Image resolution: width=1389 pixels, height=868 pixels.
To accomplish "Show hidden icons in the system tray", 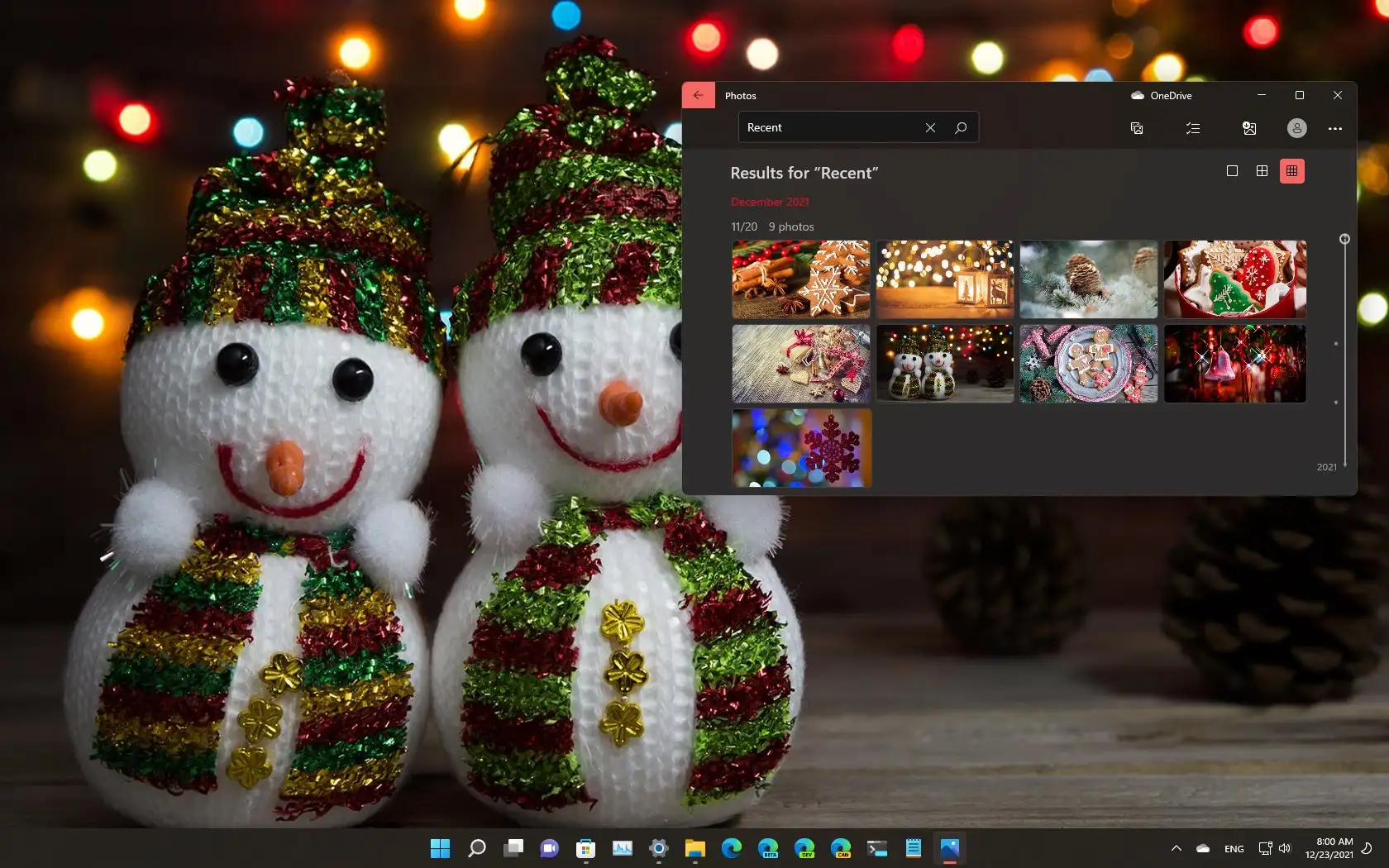I will point(1176,848).
